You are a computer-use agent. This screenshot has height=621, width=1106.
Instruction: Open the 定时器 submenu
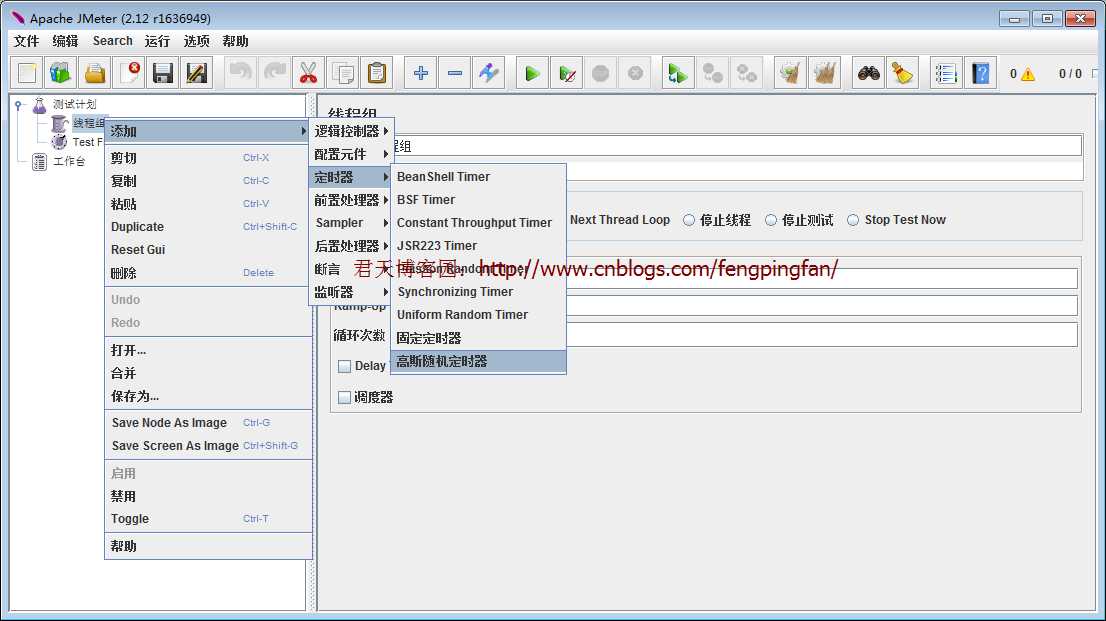pyautogui.click(x=351, y=177)
